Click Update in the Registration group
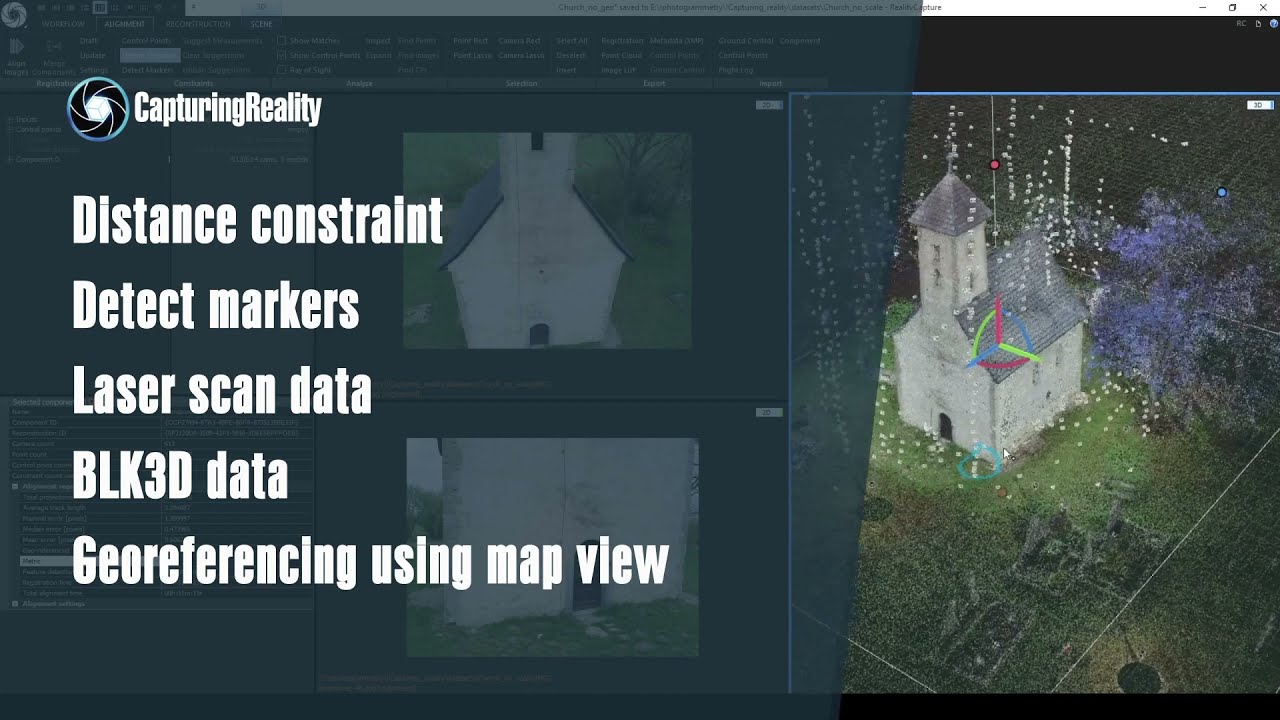Screen dimensions: 1280x720 point(92,55)
